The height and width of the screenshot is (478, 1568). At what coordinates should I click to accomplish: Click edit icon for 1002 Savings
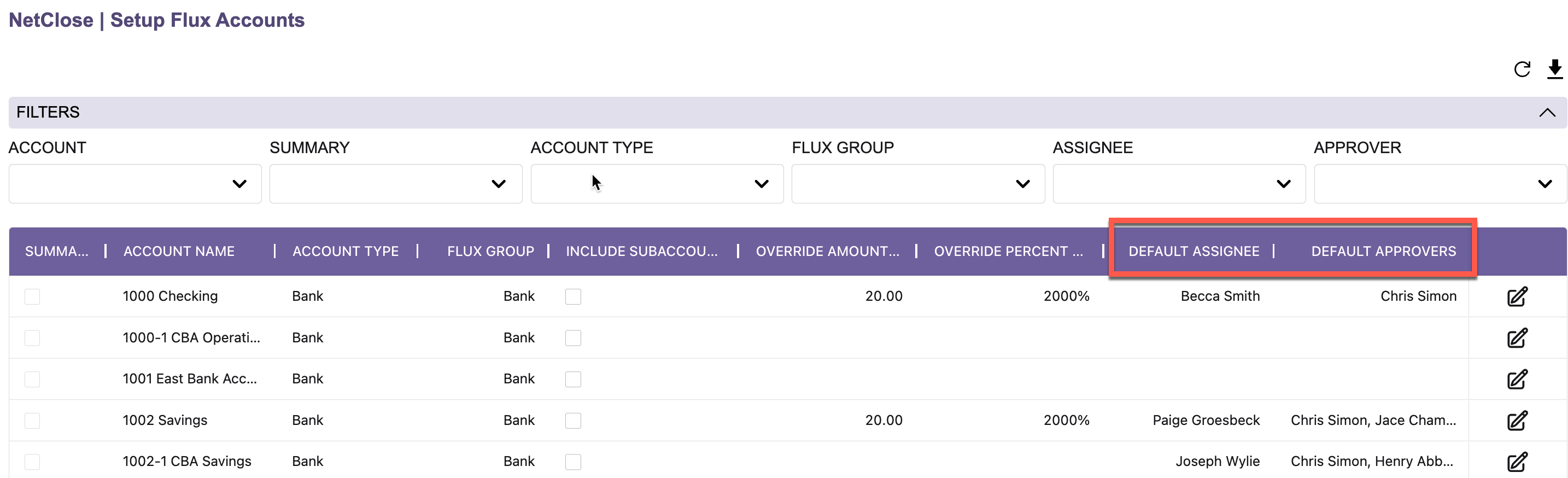point(1516,421)
